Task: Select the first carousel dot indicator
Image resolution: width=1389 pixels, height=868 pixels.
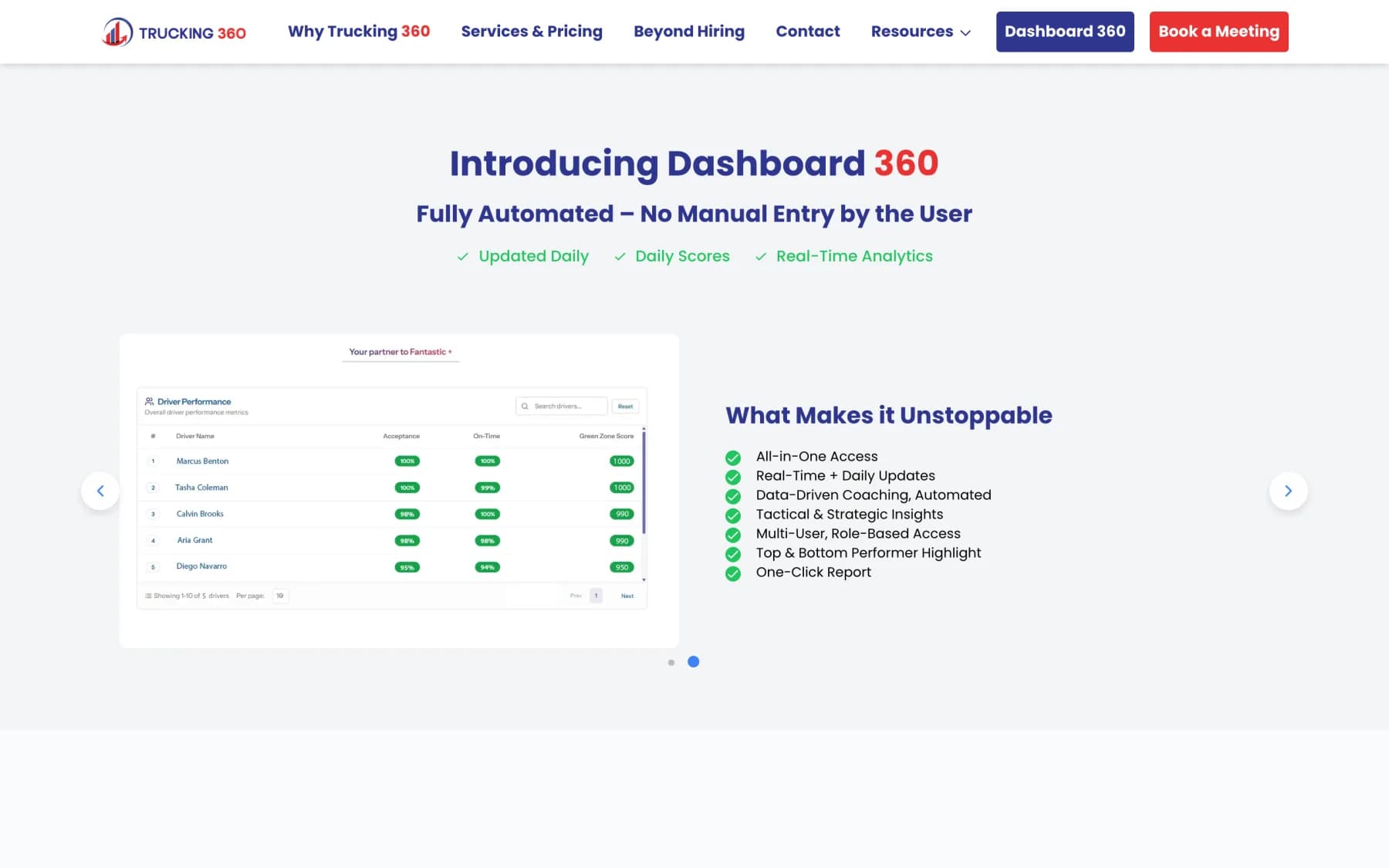Action: point(671,662)
